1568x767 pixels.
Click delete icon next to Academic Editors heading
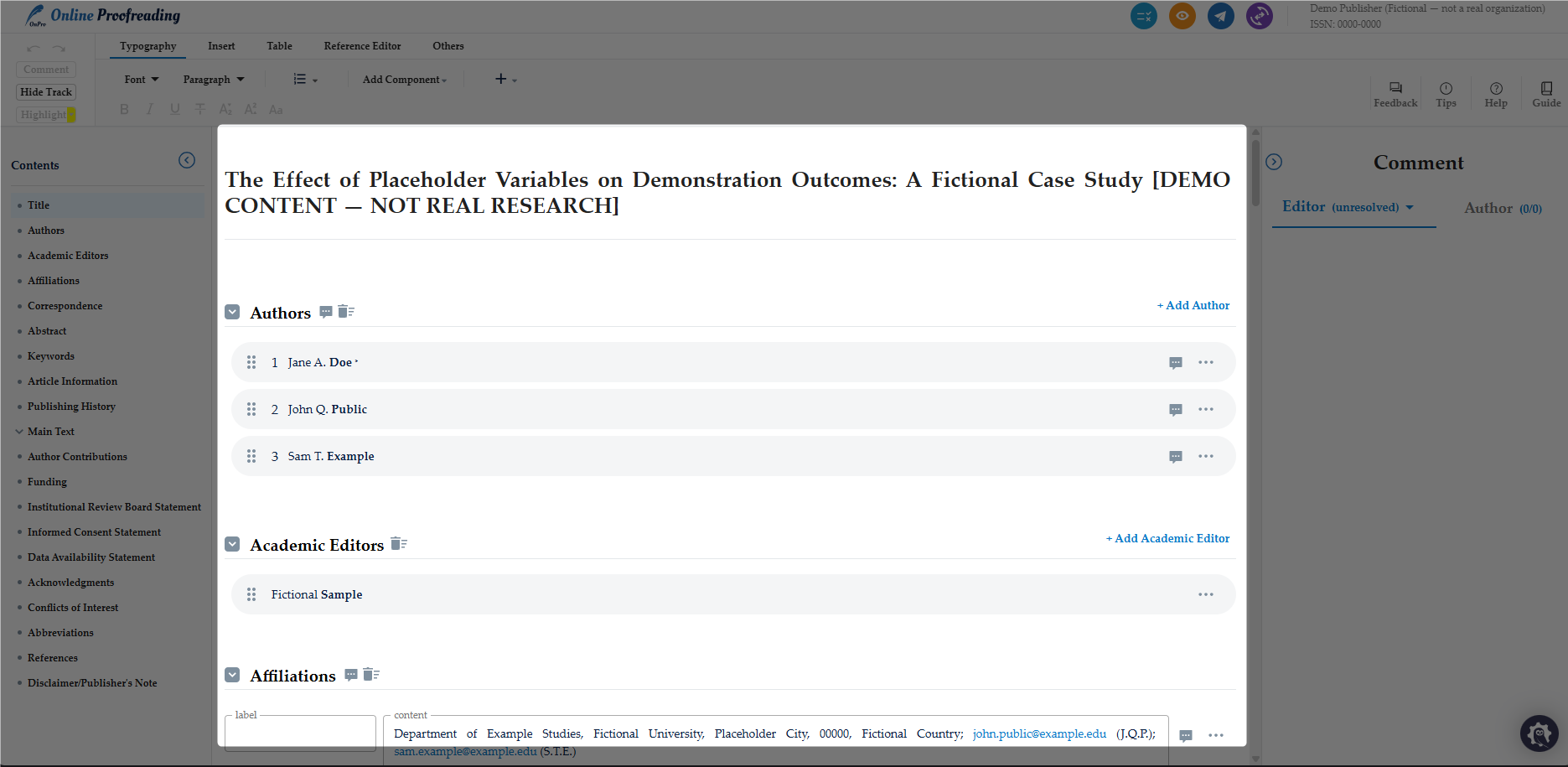399,544
